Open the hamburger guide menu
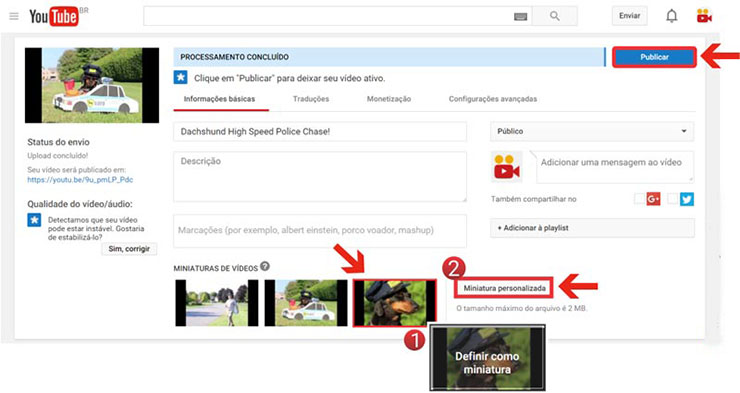740x393 pixels. point(14,16)
